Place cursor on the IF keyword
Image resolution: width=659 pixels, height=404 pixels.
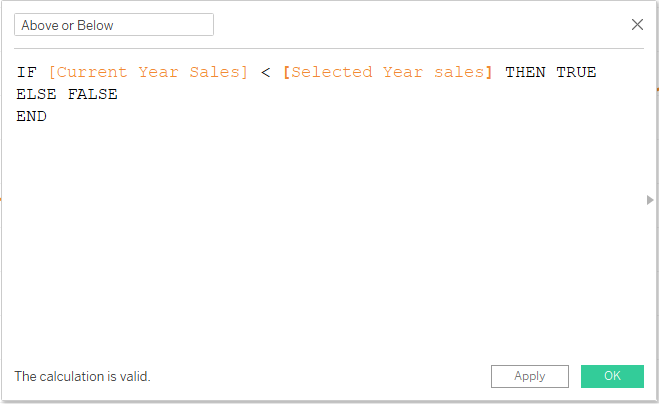(x=26, y=72)
